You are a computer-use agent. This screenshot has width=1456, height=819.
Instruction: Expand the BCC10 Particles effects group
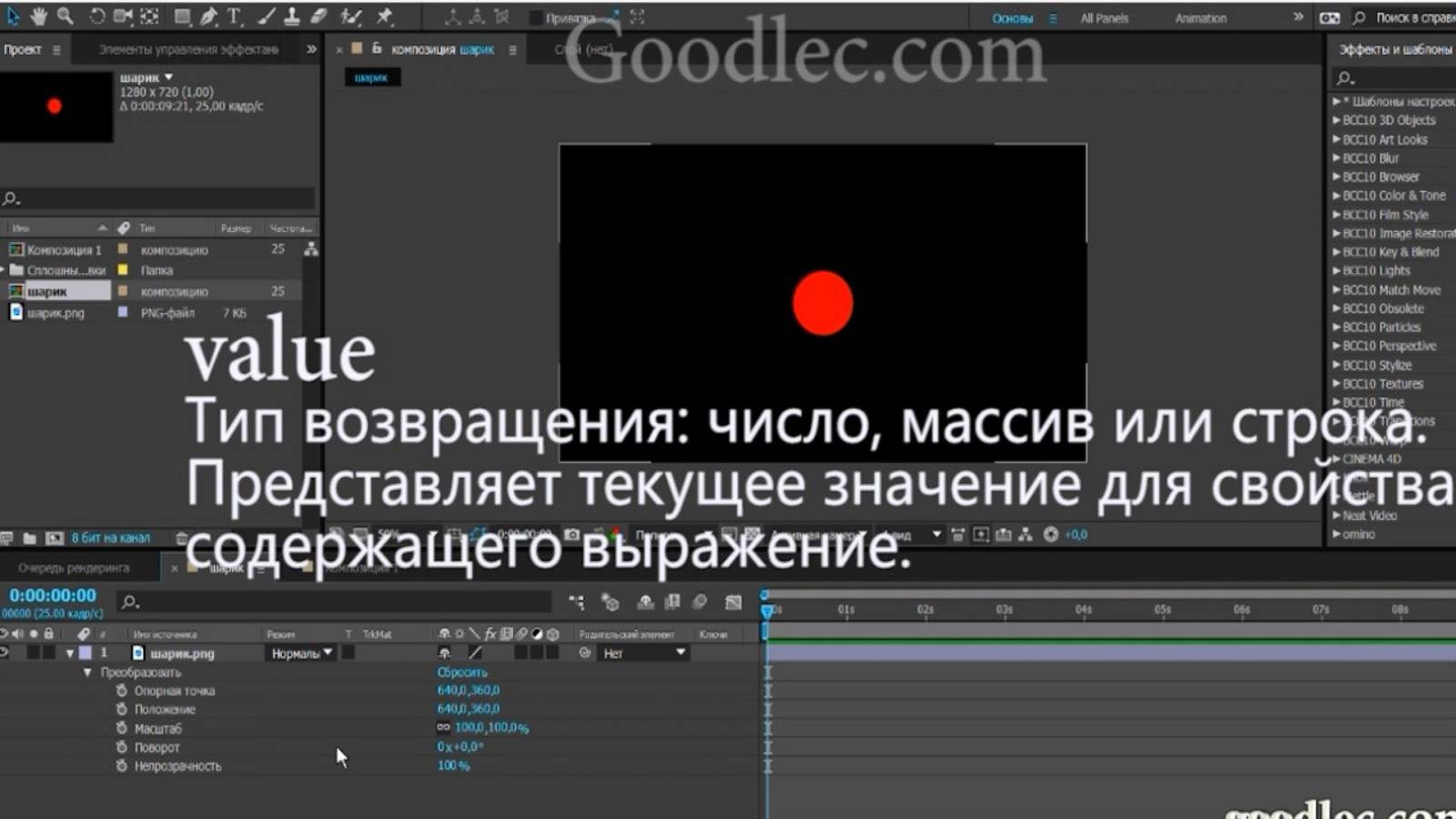(1336, 328)
